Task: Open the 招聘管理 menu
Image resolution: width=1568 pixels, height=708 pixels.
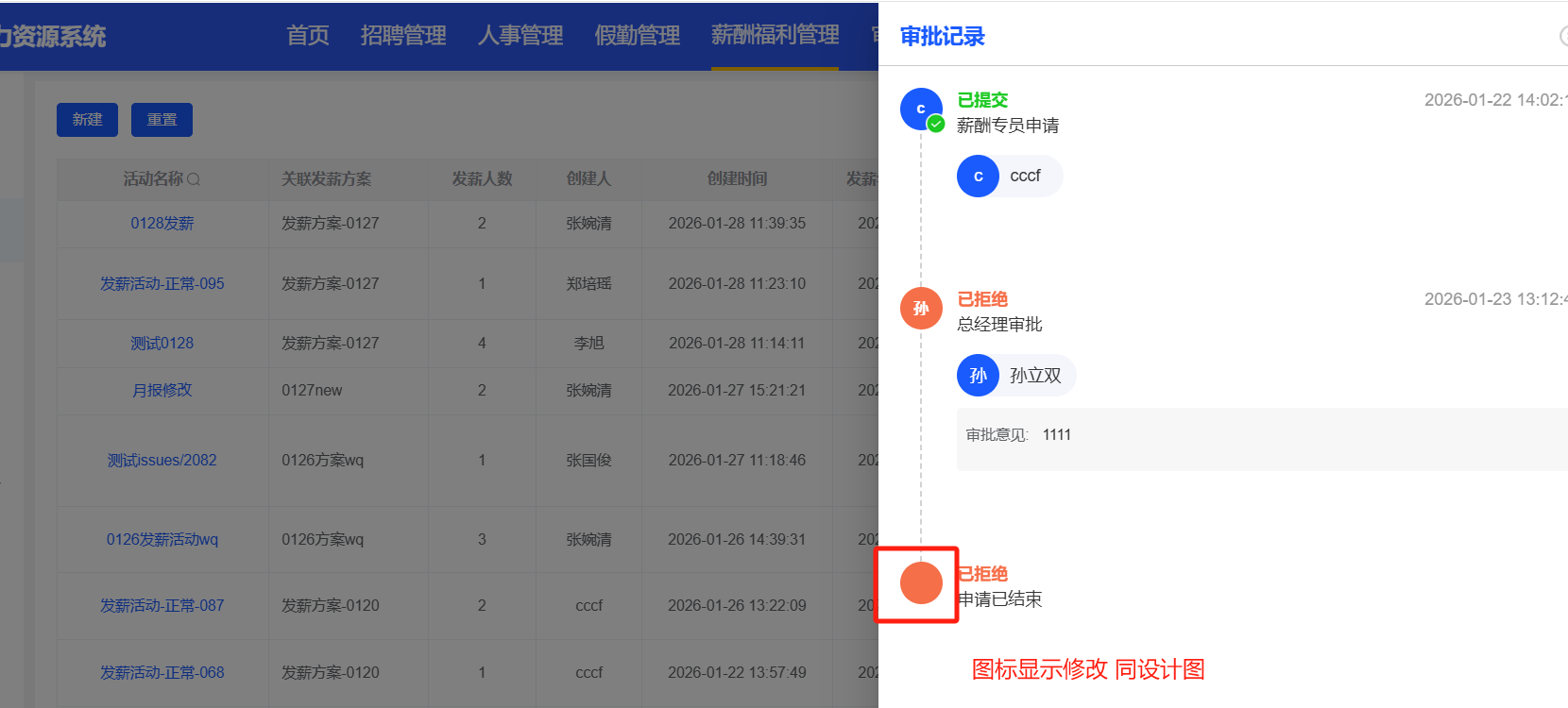Action: [x=403, y=36]
